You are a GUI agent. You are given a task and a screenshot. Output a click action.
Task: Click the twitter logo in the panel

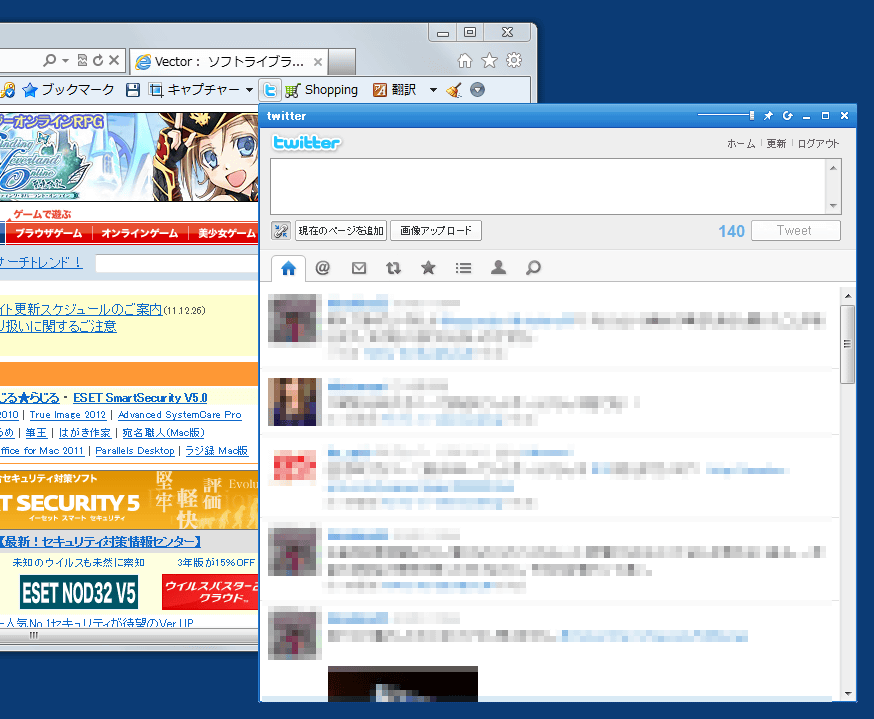pos(307,143)
